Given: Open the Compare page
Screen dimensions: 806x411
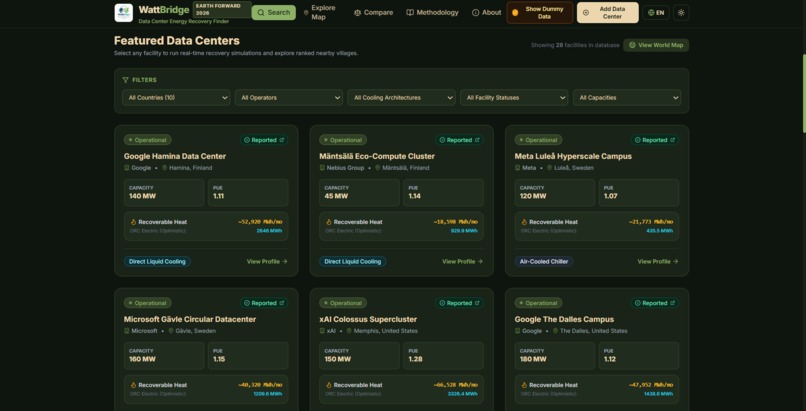Looking at the screenshot, I should click(374, 12).
